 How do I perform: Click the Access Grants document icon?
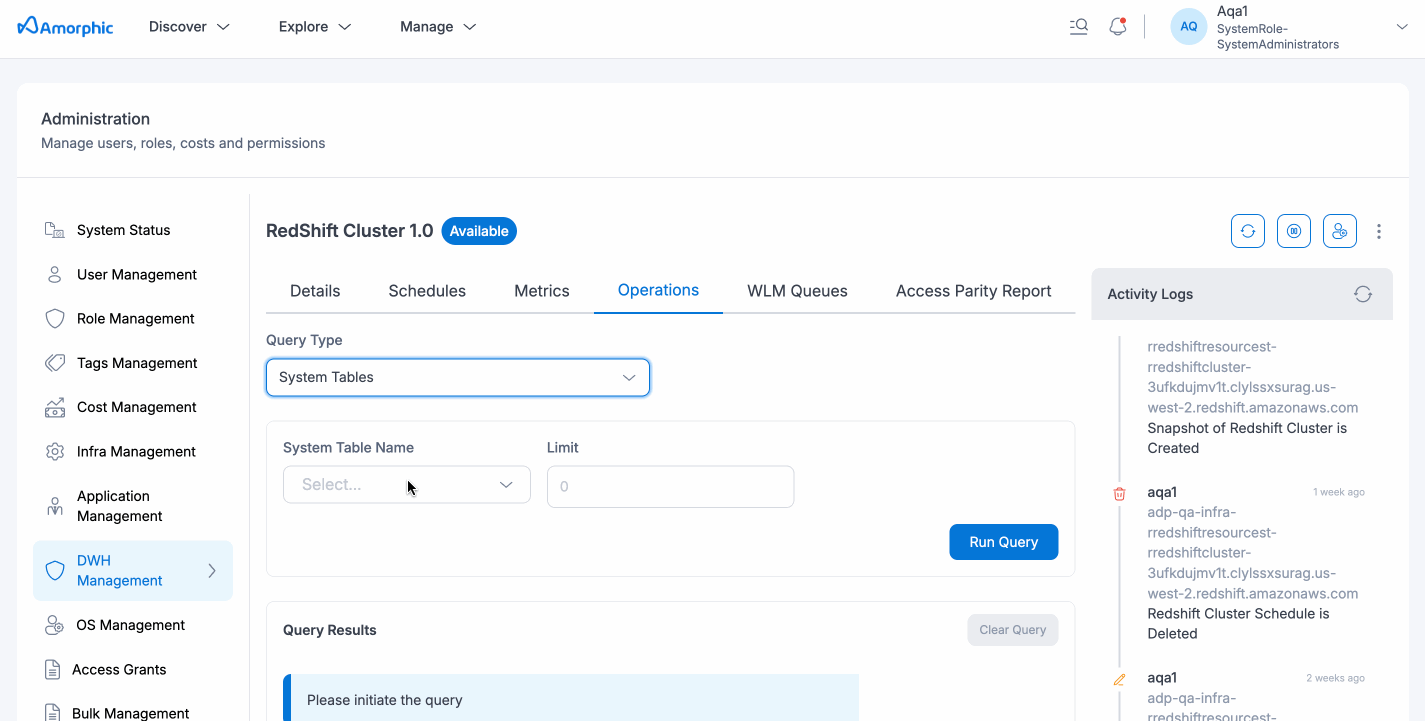tap(53, 669)
